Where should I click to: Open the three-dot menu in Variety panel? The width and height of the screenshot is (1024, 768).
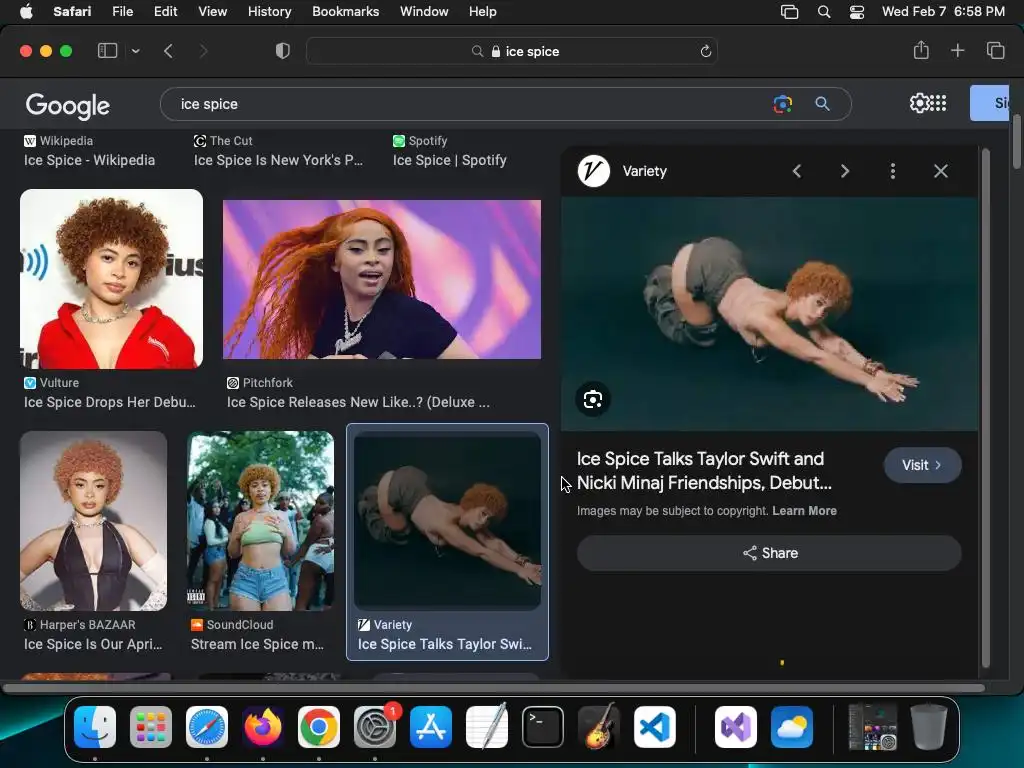(893, 171)
